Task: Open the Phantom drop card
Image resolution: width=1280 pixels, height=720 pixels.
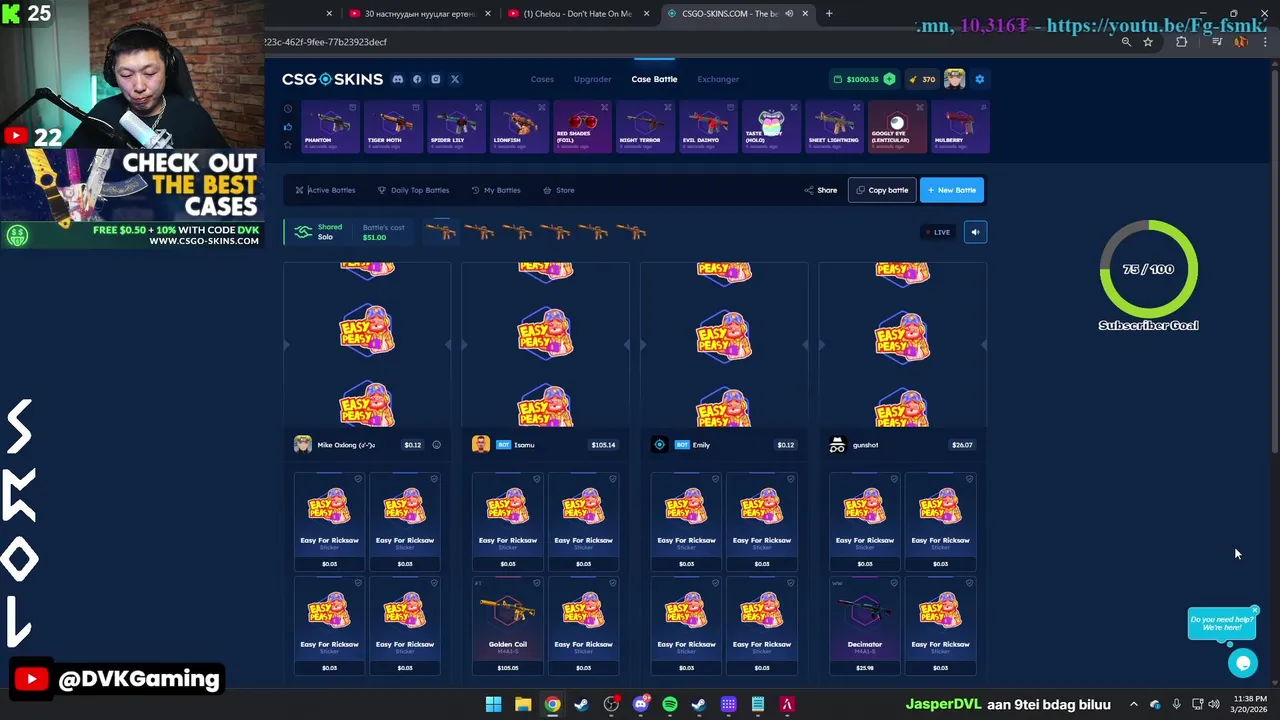Action: [x=331, y=126]
